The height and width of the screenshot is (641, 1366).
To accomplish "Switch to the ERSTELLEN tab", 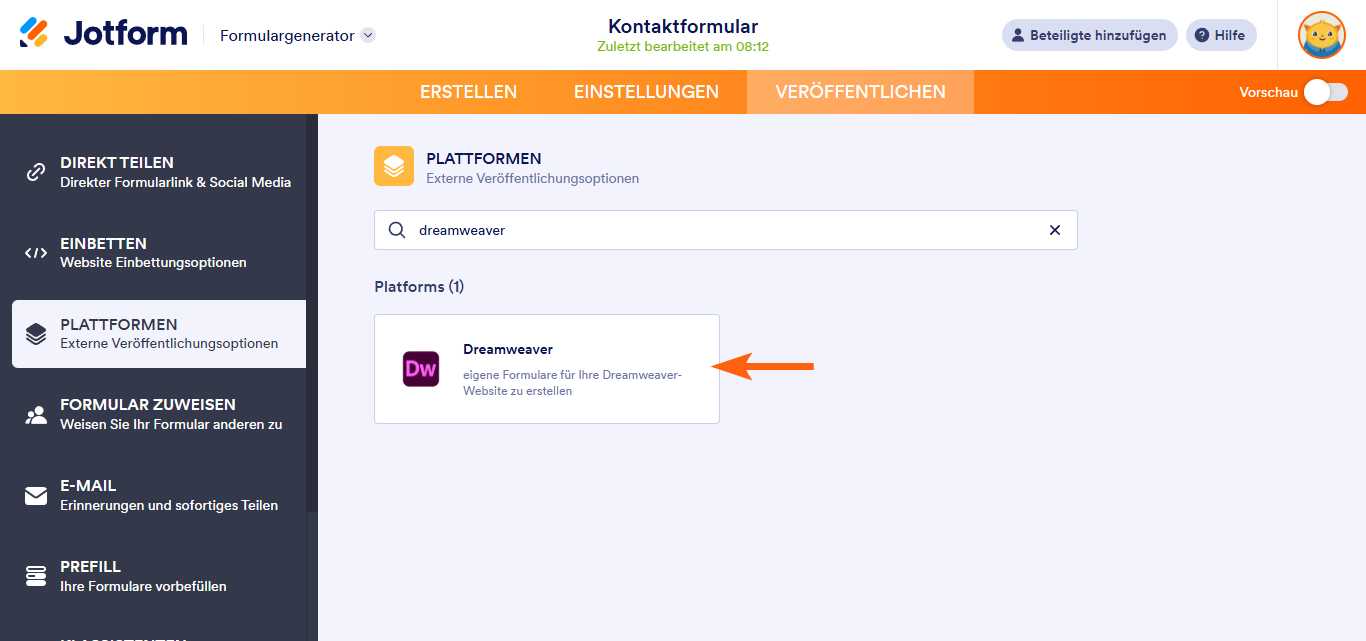I will [x=468, y=92].
